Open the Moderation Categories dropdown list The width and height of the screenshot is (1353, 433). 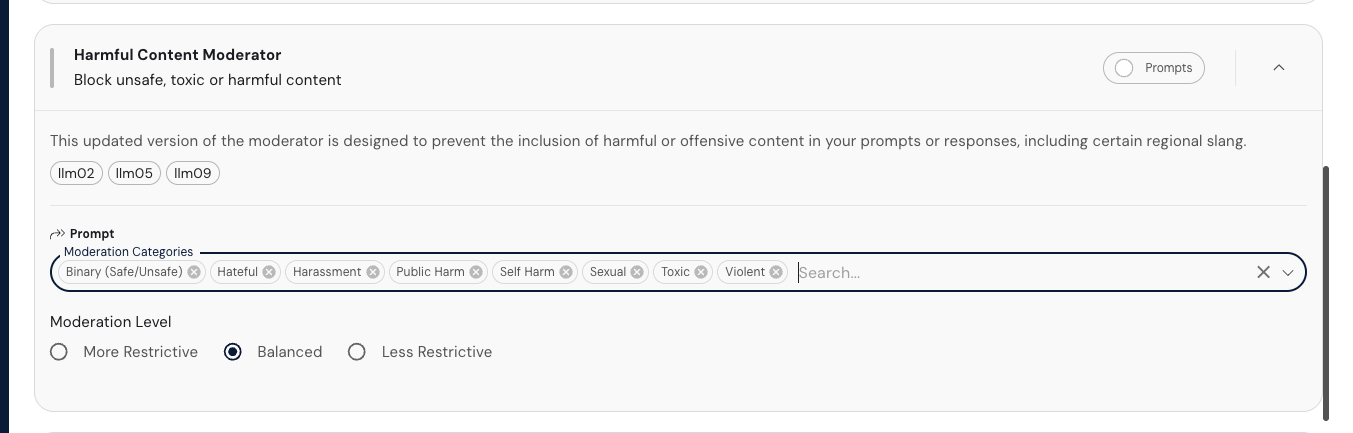pyautogui.click(x=1288, y=272)
